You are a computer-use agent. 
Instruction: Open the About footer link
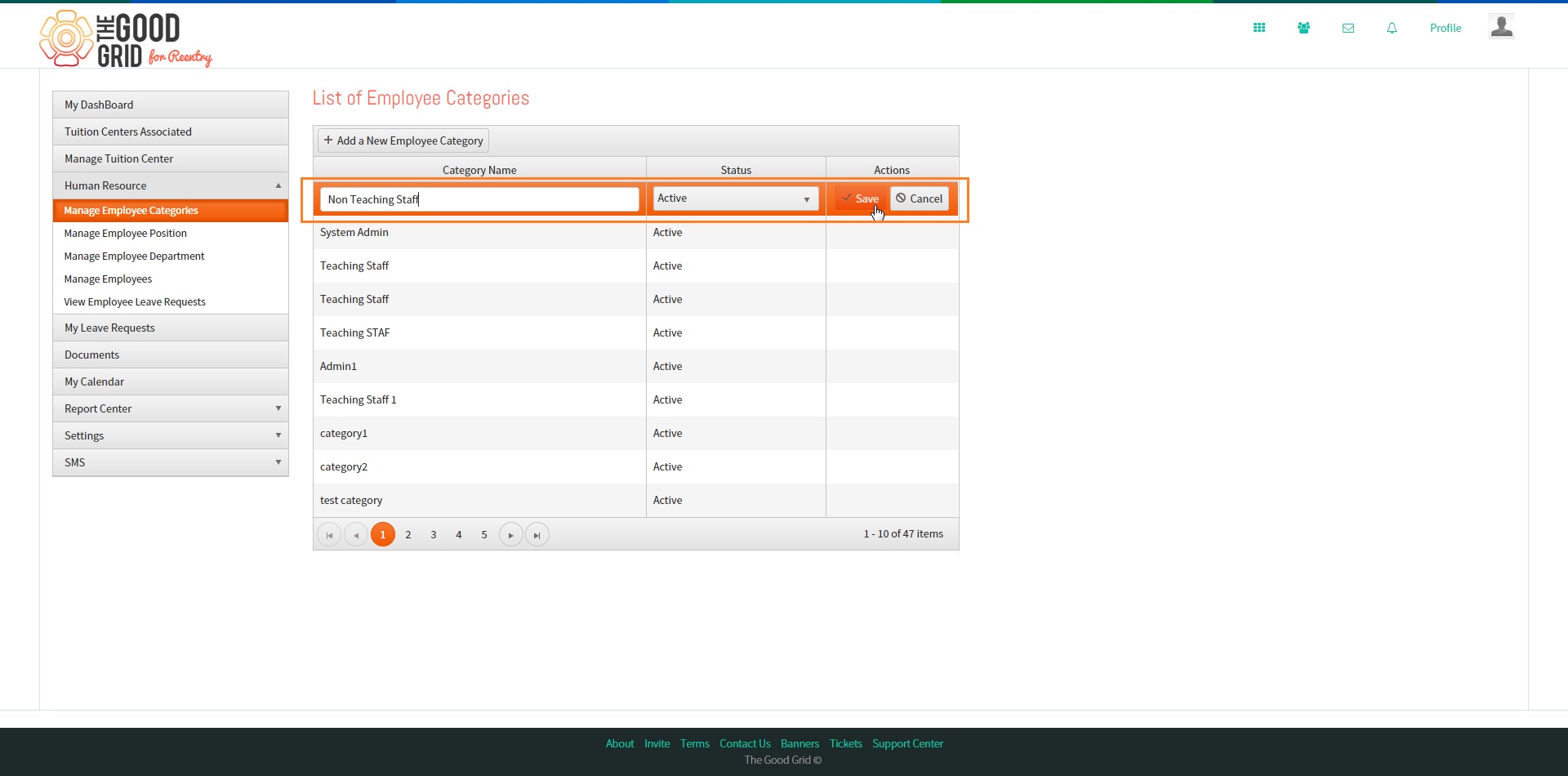[x=620, y=744]
